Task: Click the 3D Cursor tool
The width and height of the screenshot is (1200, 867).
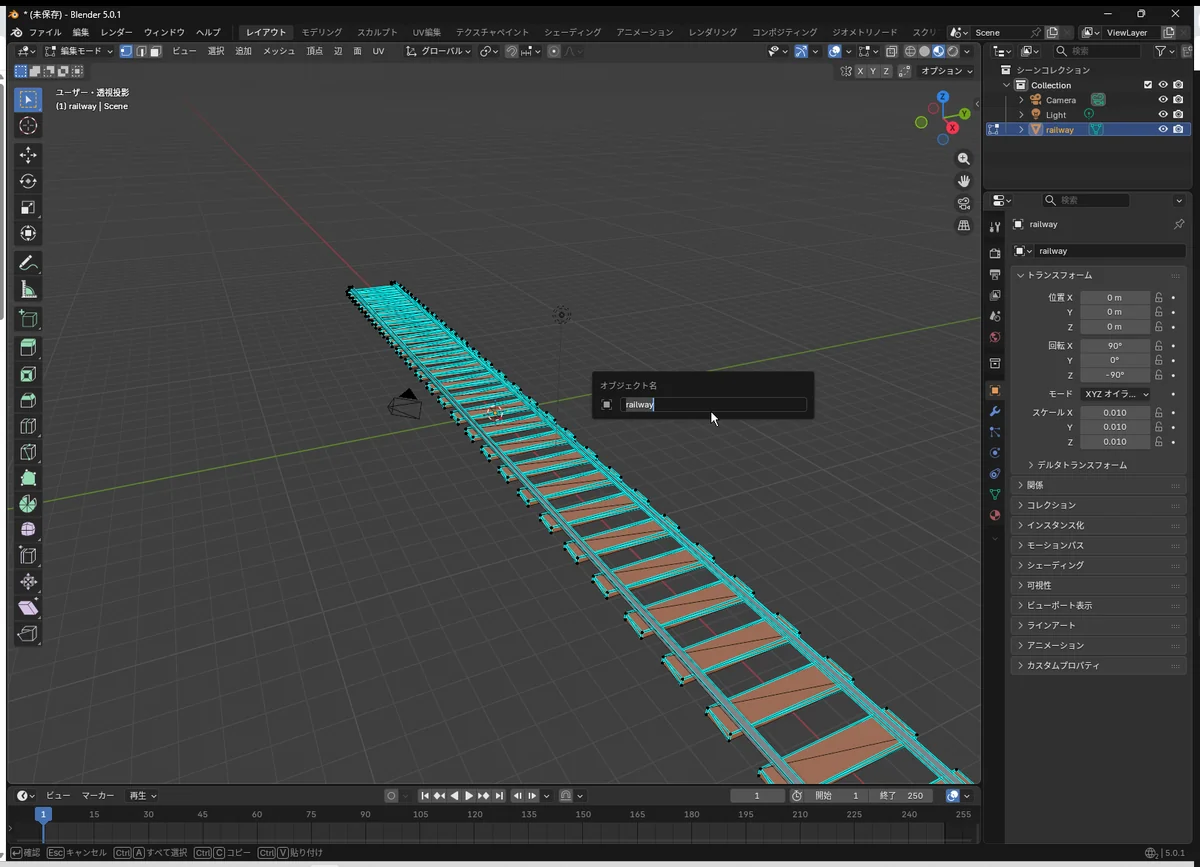Action: tap(28, 125)
